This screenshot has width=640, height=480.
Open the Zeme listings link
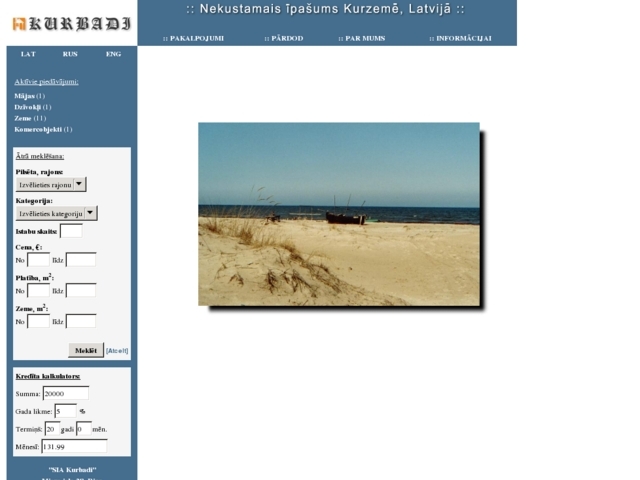[x=24, y=118]
